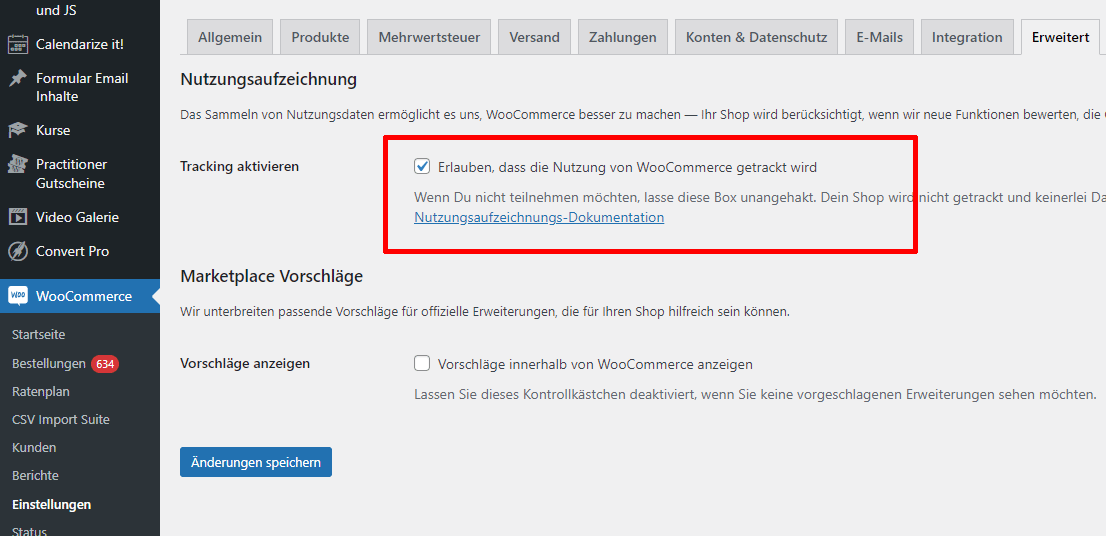Open the Produkte tab
The width and height of the screenshot is (1106, 536).
pos(320,37)
